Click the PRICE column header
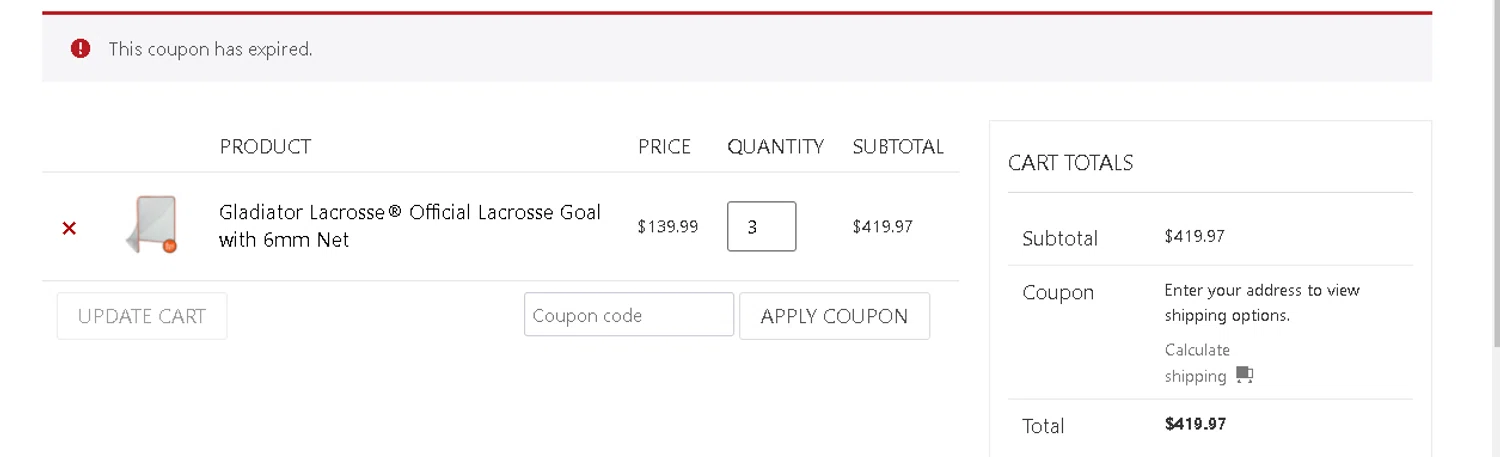 (x=664, y=147)
